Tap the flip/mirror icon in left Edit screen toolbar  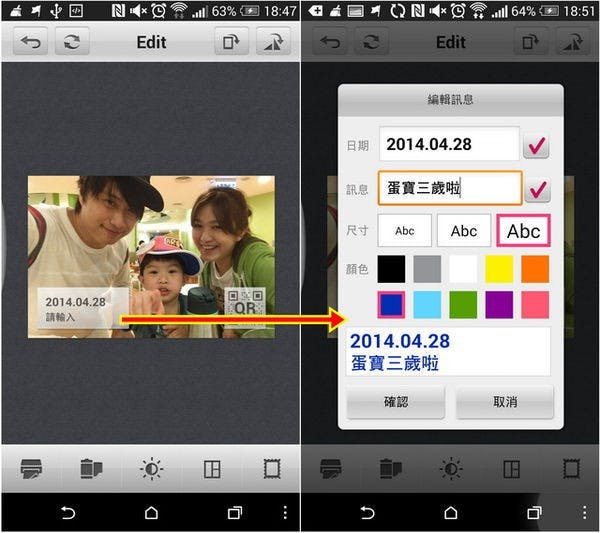click(x=273, y=41)
